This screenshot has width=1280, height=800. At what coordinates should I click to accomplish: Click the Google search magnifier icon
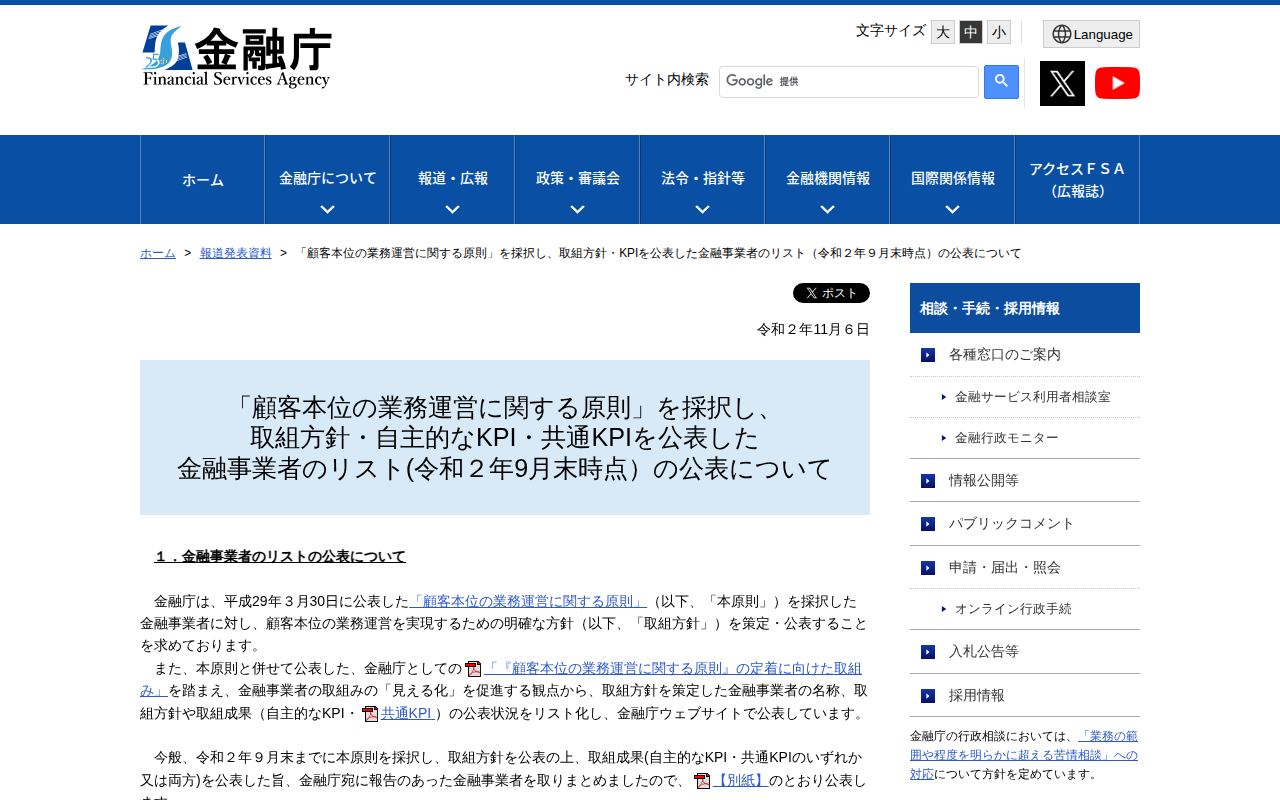pos(999,82)
